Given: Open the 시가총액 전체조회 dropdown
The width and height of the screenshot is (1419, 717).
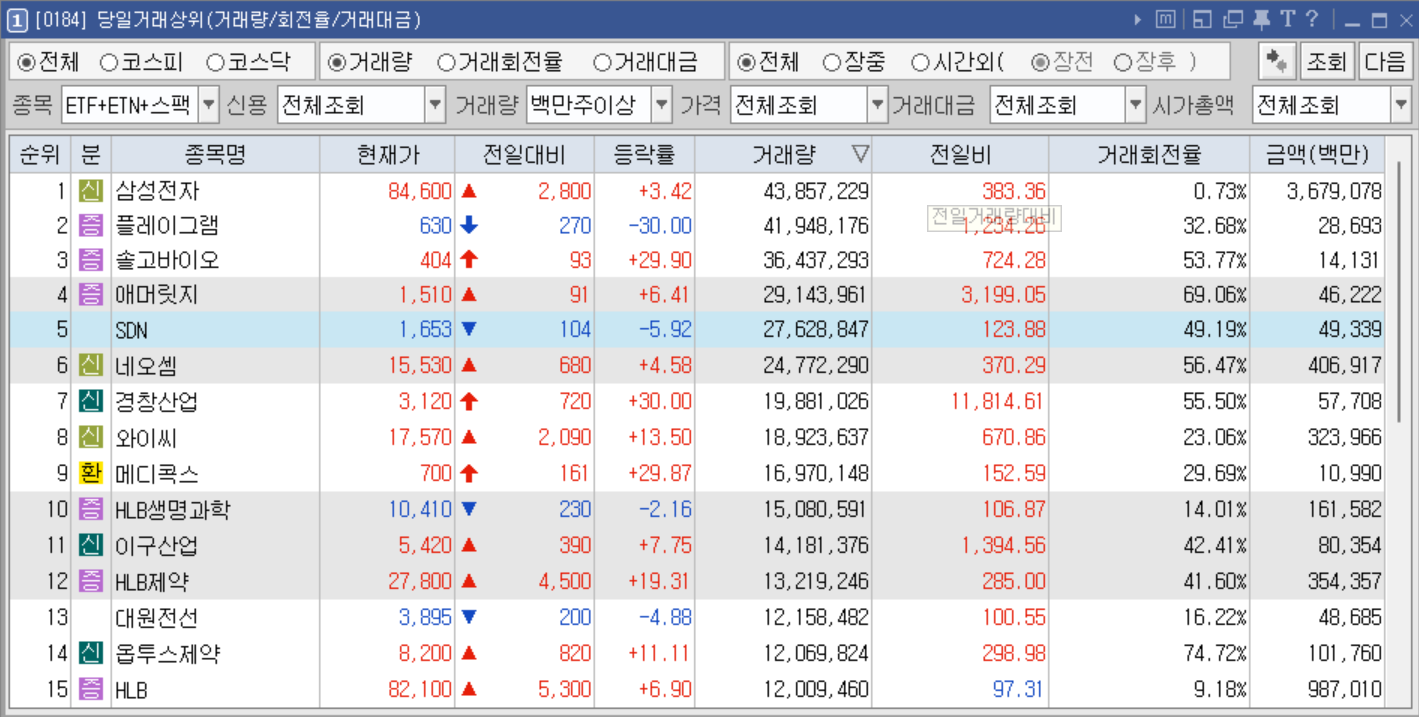Looking at the screenshot, I should [x=1400, y=104].
